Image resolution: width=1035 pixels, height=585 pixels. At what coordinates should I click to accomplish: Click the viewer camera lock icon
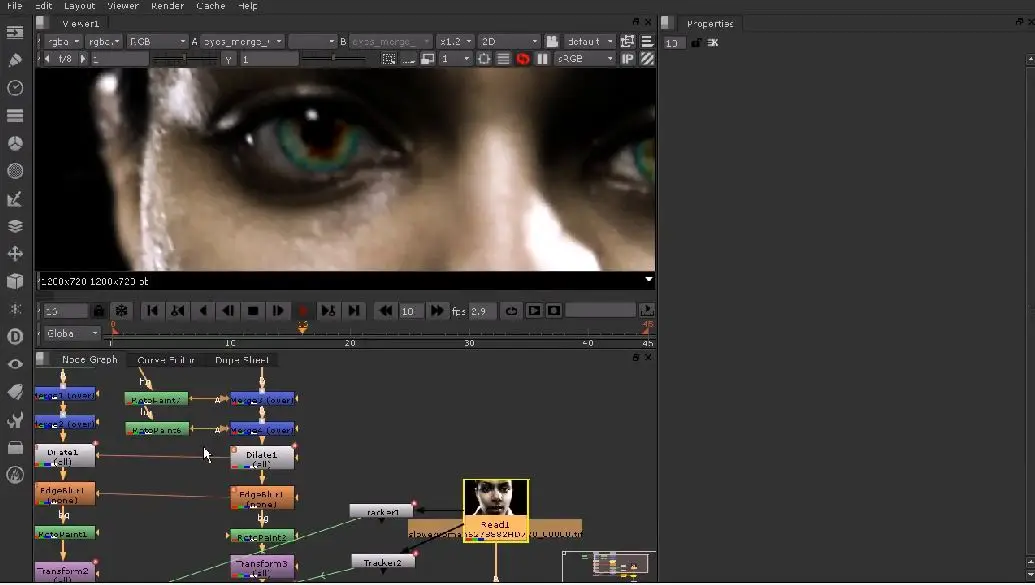[x=552, y=42]
